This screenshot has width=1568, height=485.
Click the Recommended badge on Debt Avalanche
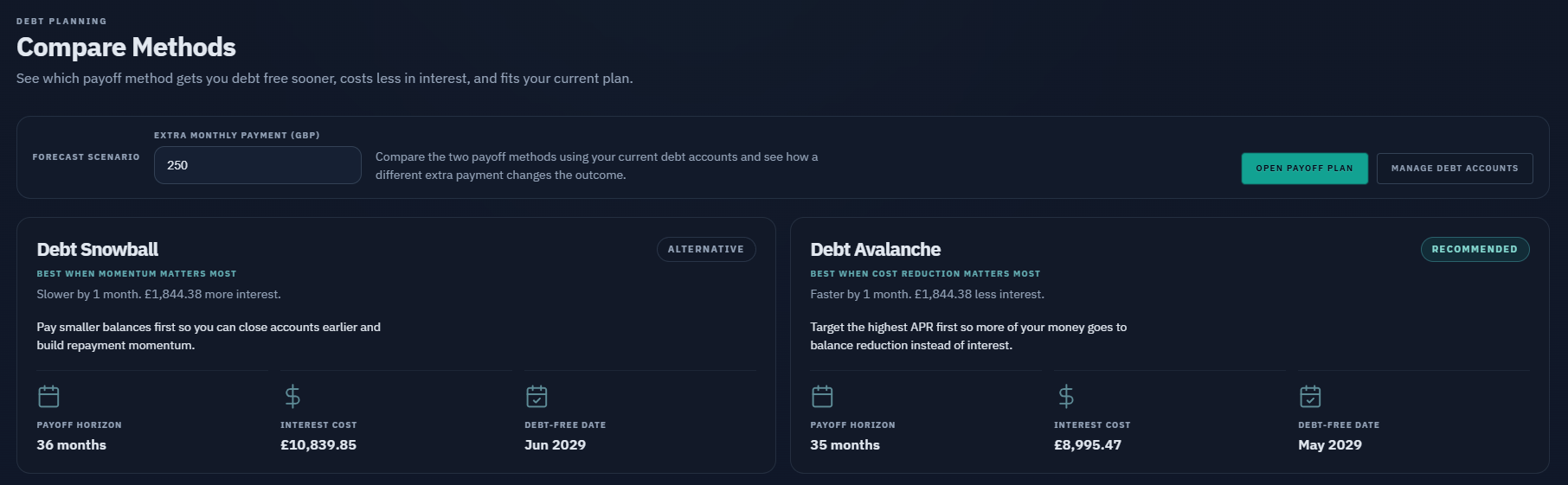point(1475,249)
